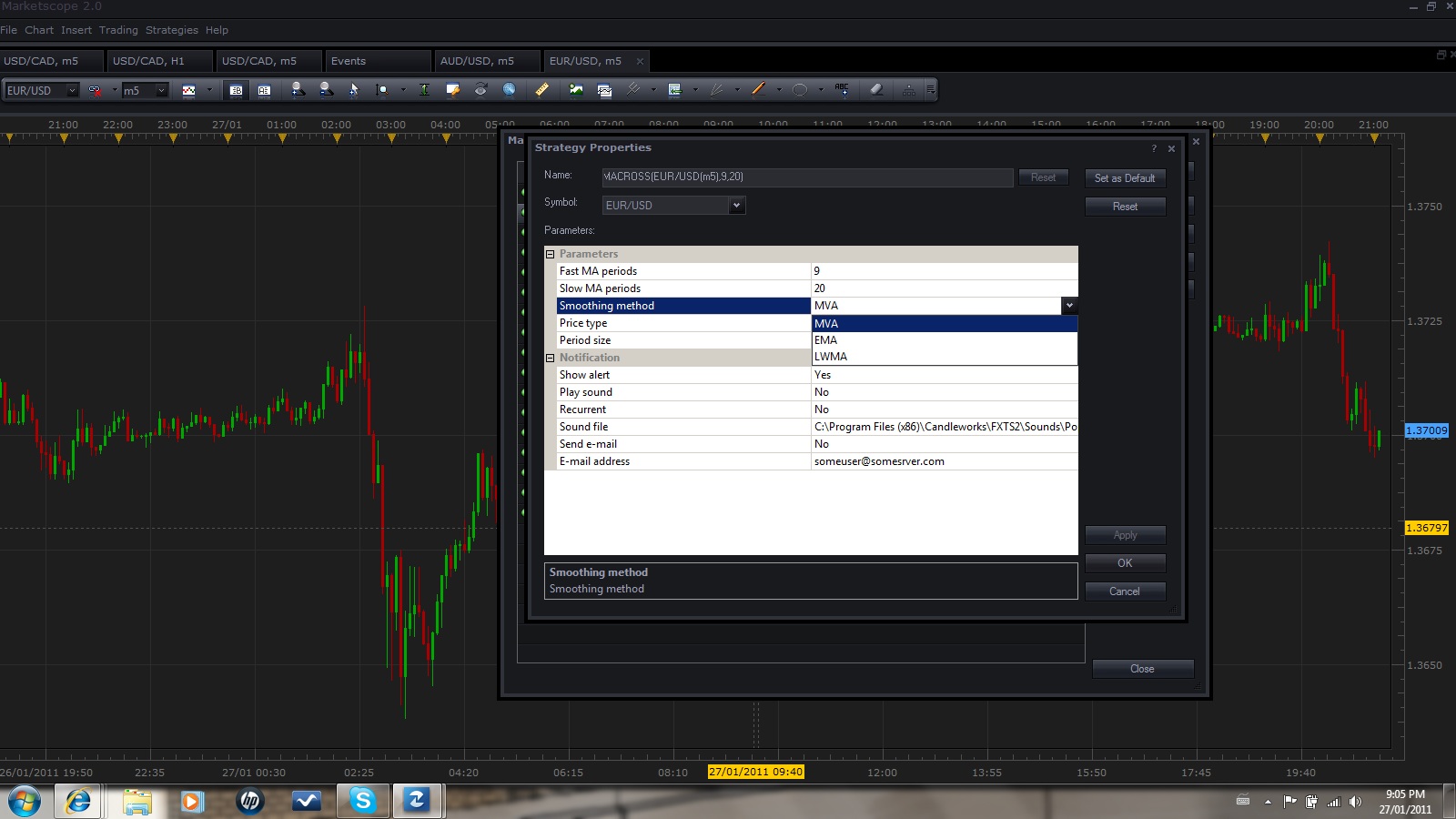
Task: Open the EUR/USD symbol dropdown in the toolbar
Action: [x=71, y=90]
